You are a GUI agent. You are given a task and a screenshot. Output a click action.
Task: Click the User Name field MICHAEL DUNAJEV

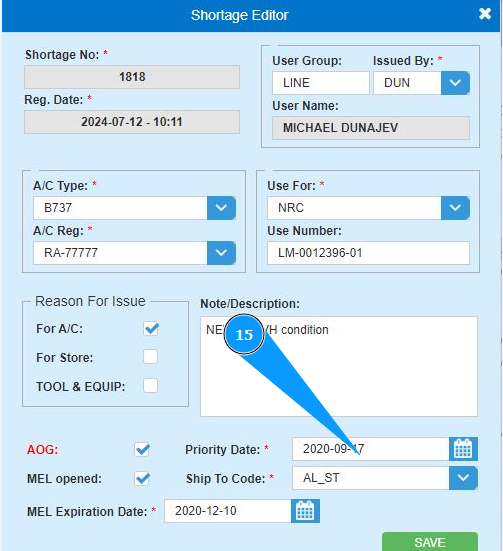371,128
